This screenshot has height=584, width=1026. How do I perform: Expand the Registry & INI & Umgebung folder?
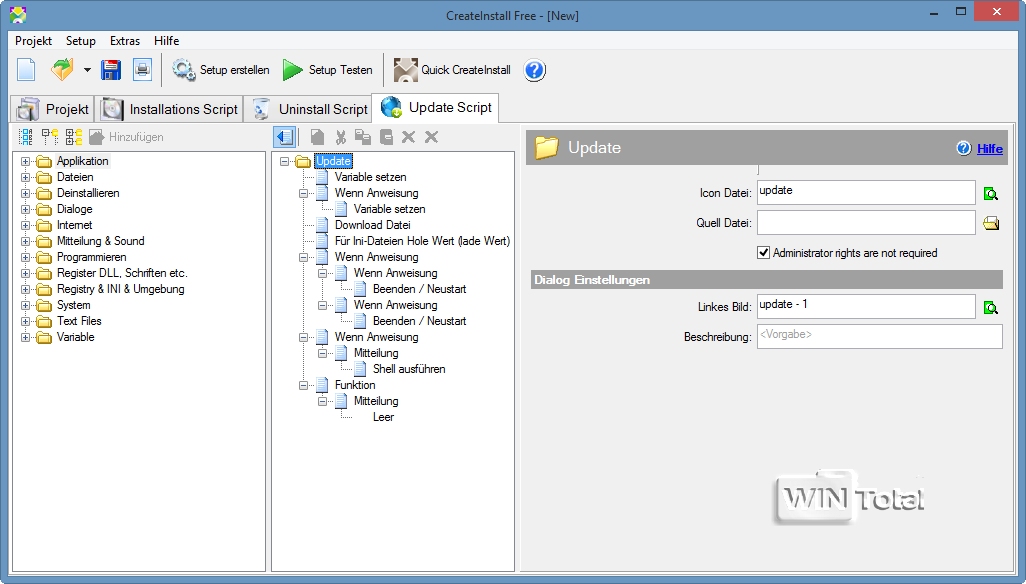(x=26, y=289)
